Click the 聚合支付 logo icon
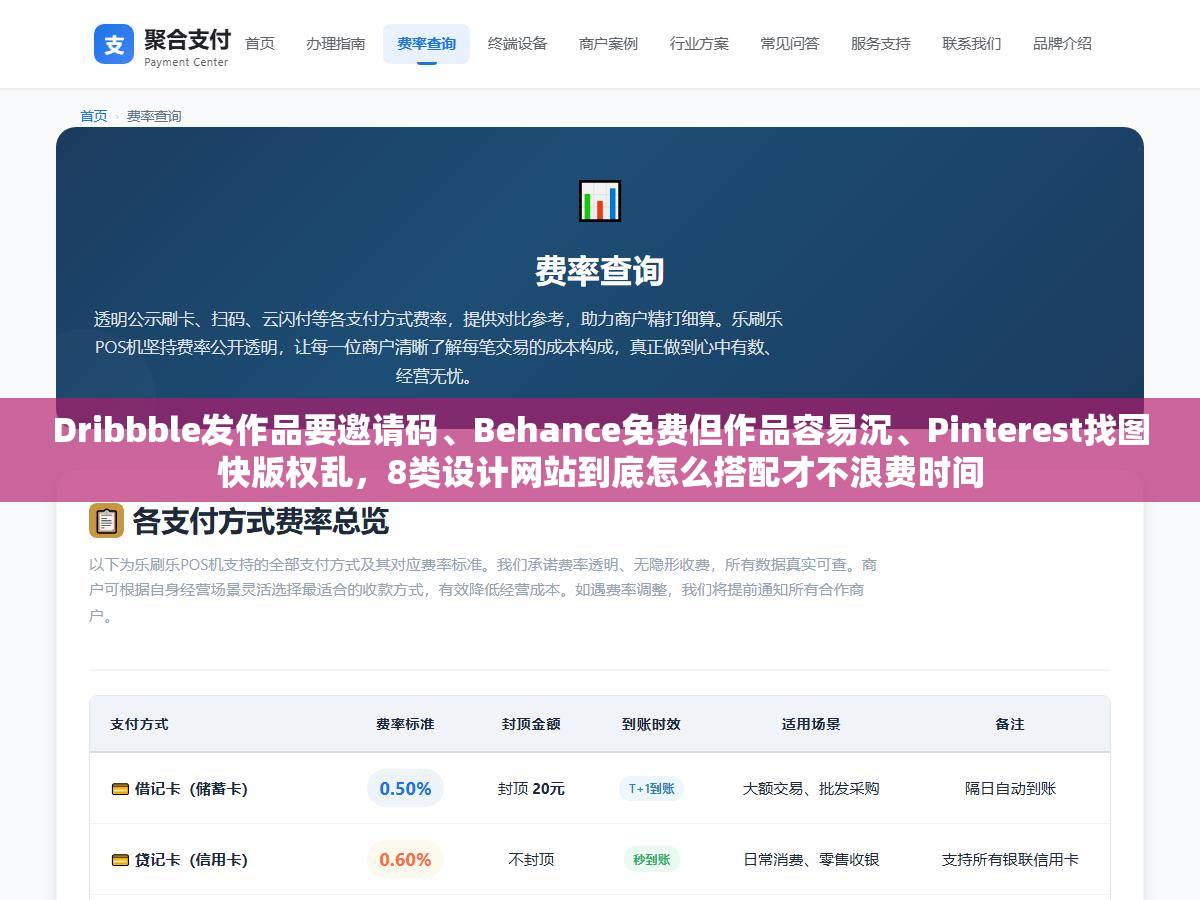Viewport: 1200px width, 900px height. [x=114, y=44]
